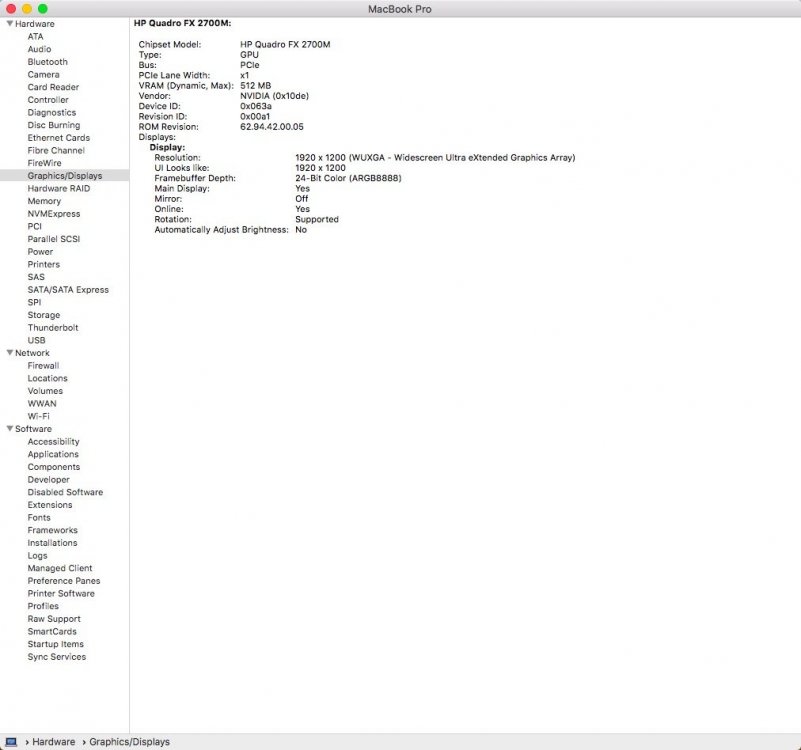Click the ROM Revision value 62.94.42.00.05
Viewport: 801px width, 750px height.
click(x=272, y=127)
